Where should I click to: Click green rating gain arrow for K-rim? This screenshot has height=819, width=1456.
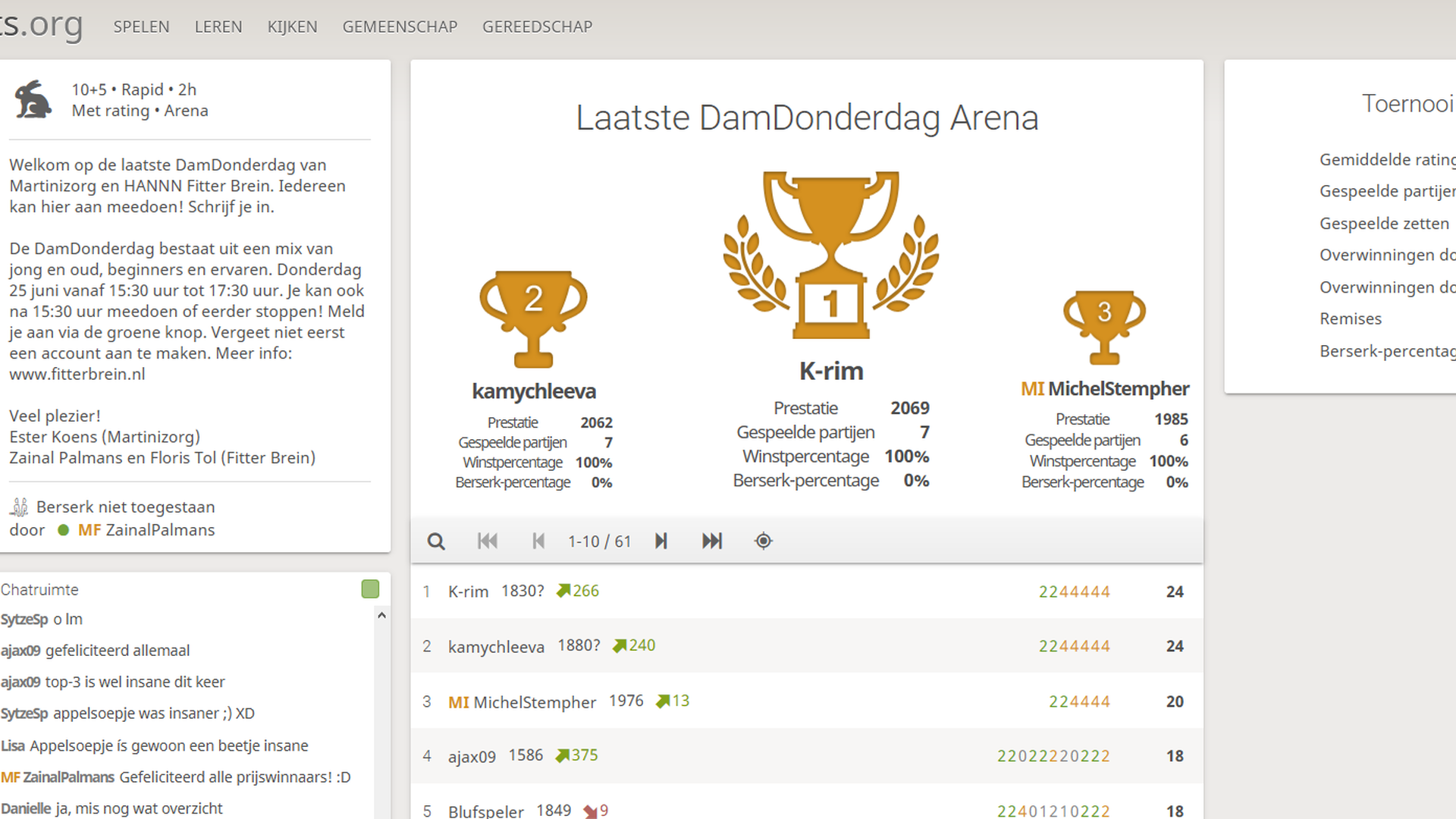563,591
